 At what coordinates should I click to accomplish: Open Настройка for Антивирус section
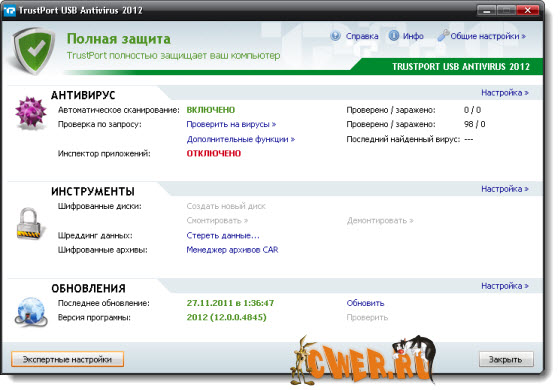(x=505, y=93)
